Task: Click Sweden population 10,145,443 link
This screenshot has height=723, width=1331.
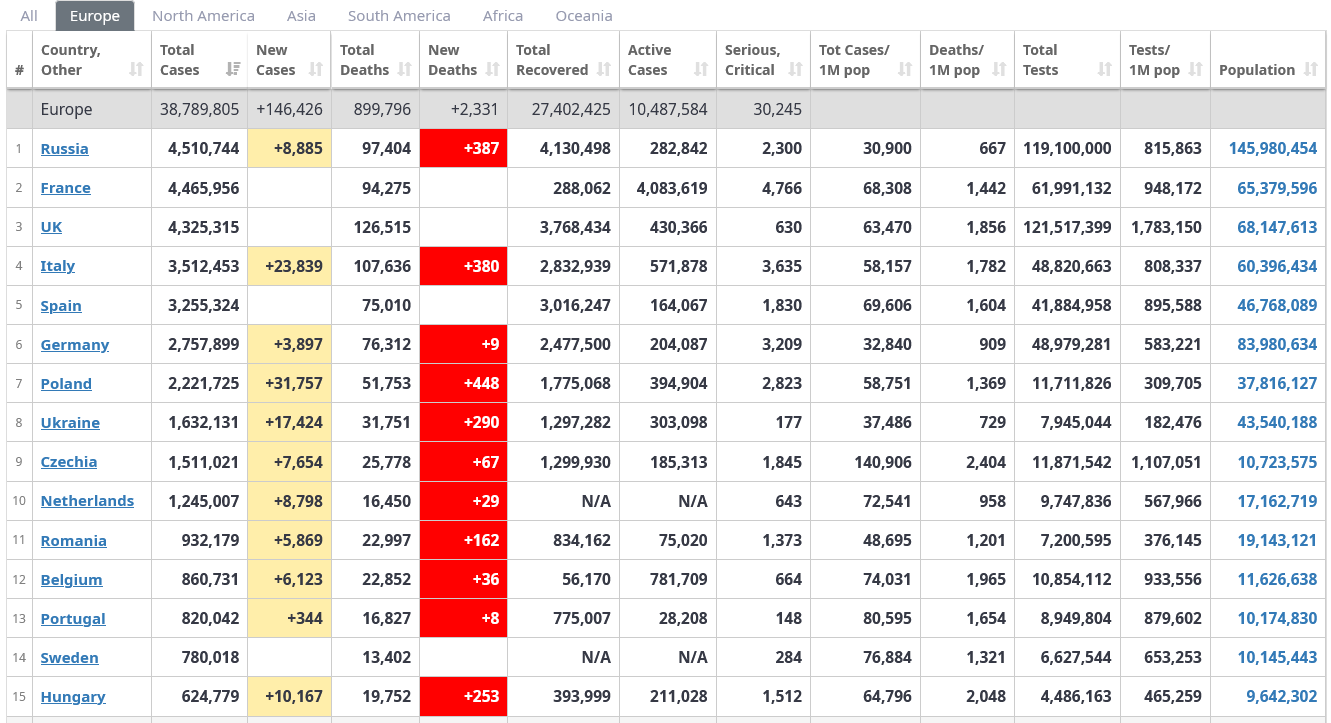Action: tap(1278, 658)
